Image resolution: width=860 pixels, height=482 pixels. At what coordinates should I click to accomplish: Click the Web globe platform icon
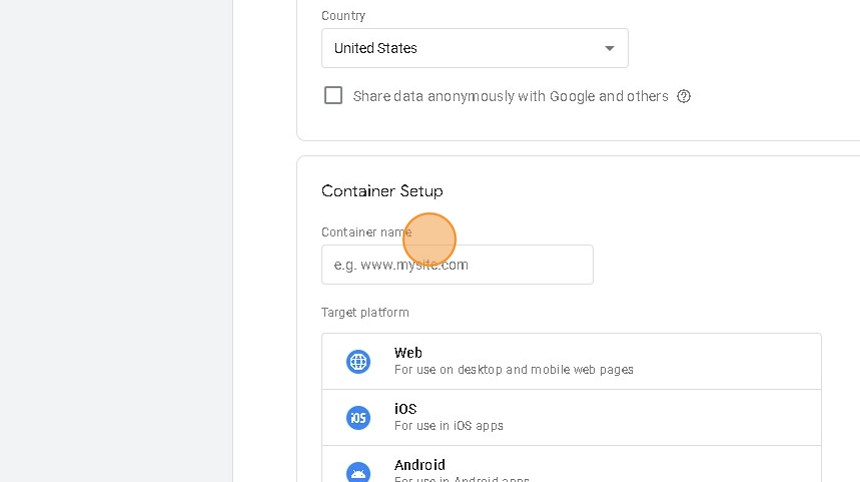pyautogui.click(x=358, y=361)
